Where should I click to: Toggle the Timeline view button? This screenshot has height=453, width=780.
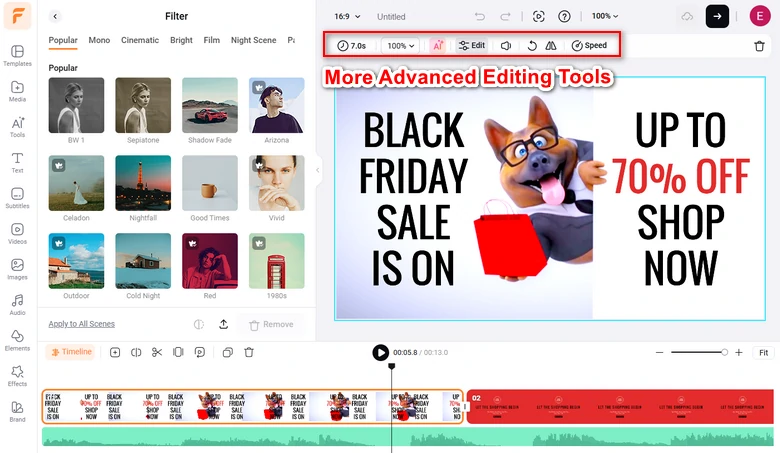(x=71, y=352)
